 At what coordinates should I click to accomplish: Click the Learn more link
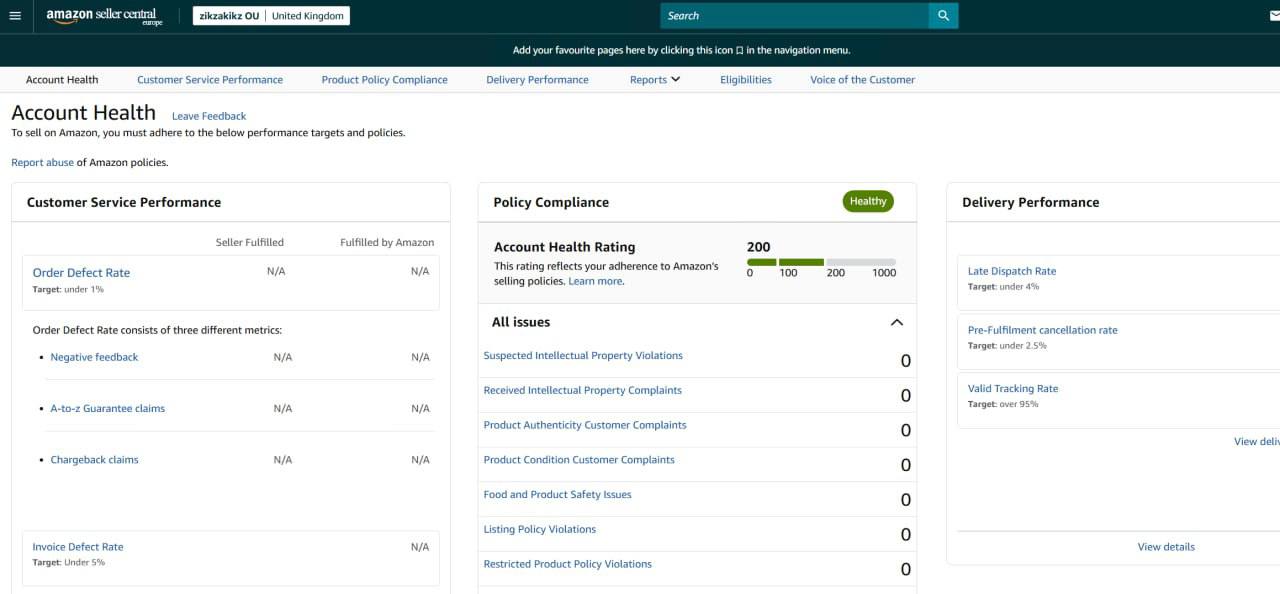(595, 281)
